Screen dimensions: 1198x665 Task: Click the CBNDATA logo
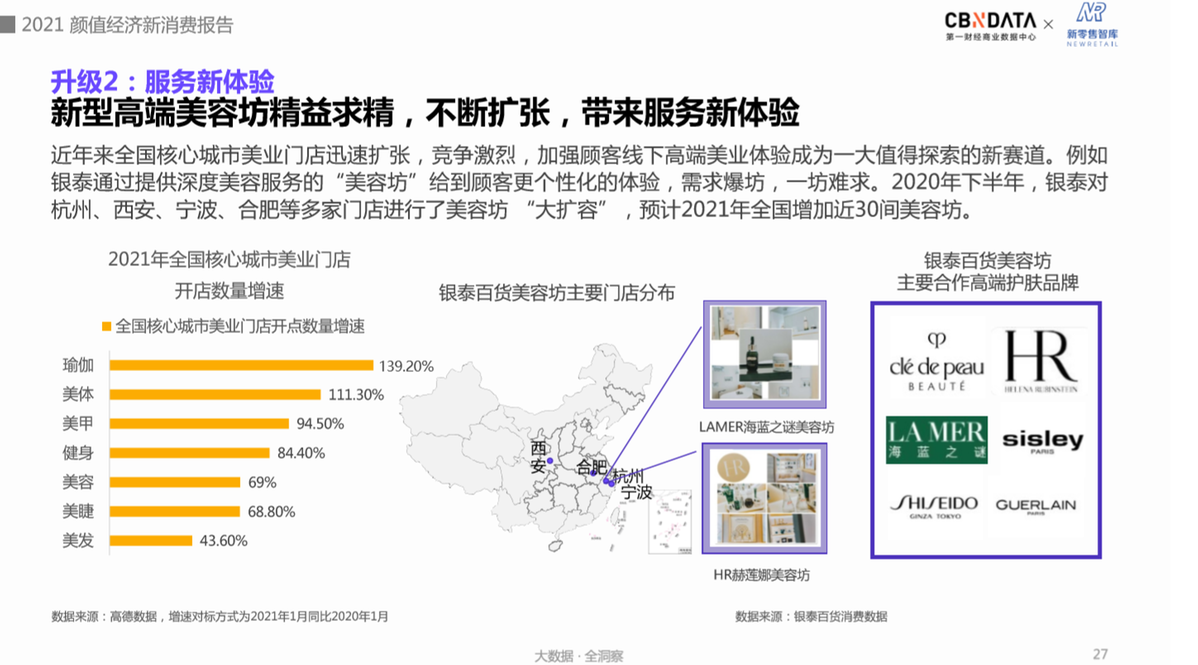point(990,26)
